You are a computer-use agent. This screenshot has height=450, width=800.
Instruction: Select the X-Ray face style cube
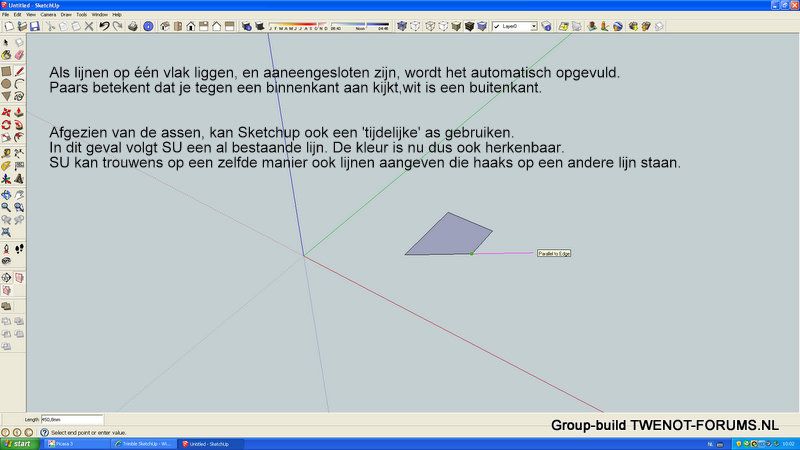pyautogui.click(x=402, y=26)
